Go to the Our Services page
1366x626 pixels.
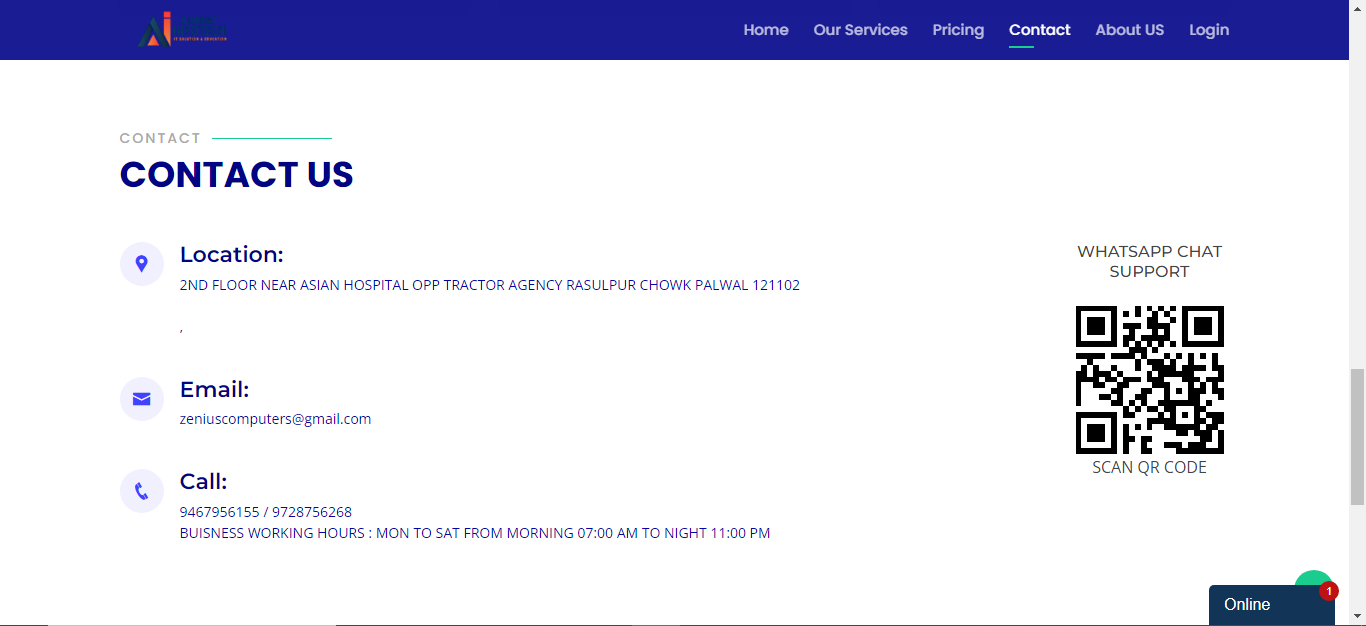[860, 30]
